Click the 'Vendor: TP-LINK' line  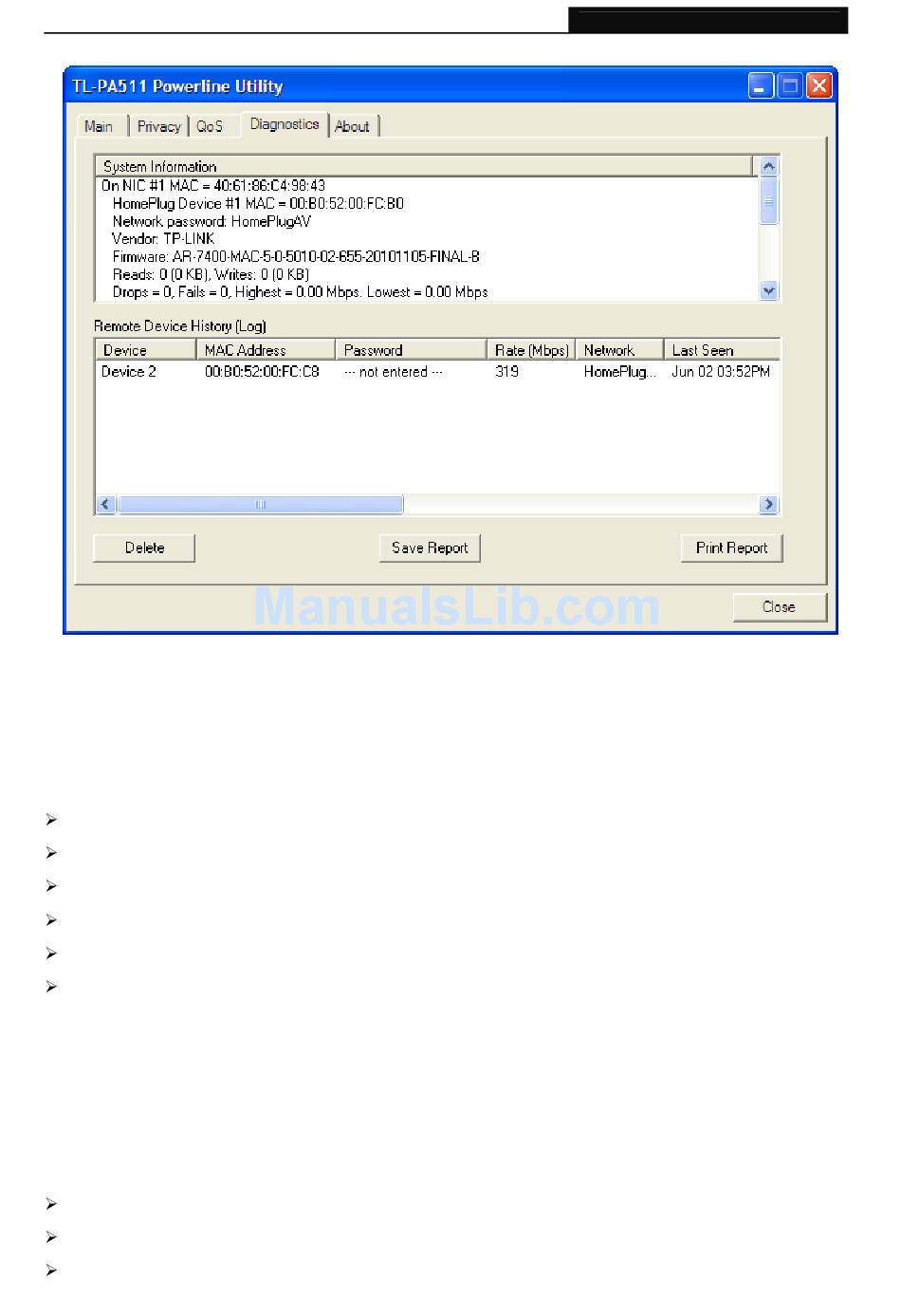(x=163, y=239)
